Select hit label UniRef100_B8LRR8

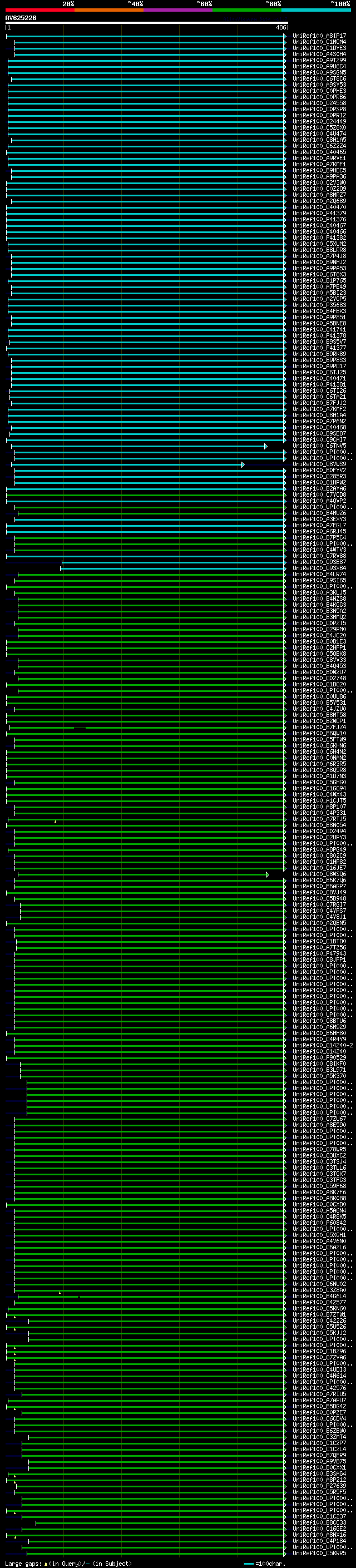[319, 250]
